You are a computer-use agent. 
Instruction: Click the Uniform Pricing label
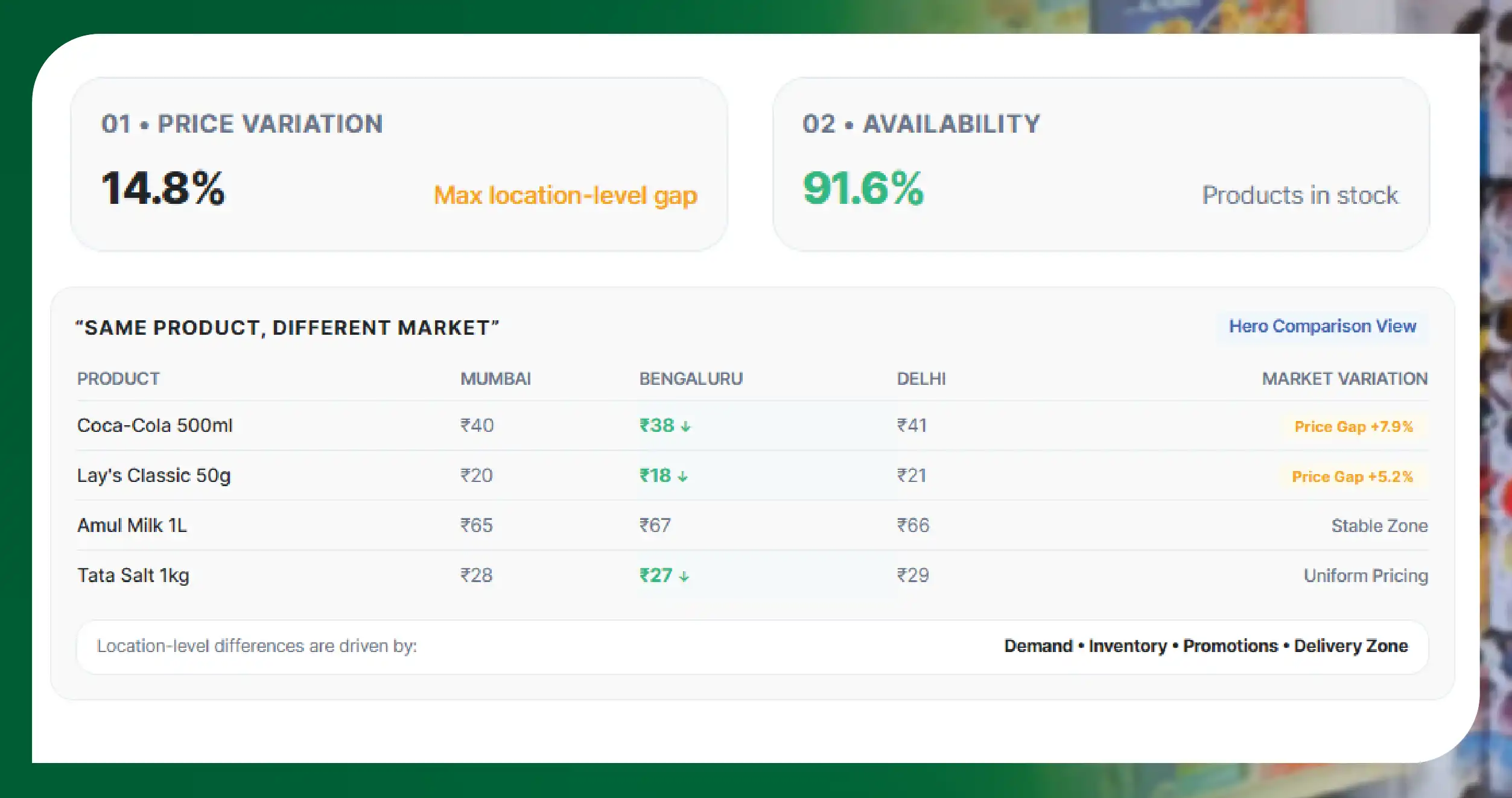pyautogui.click(x=1366, y=576)
